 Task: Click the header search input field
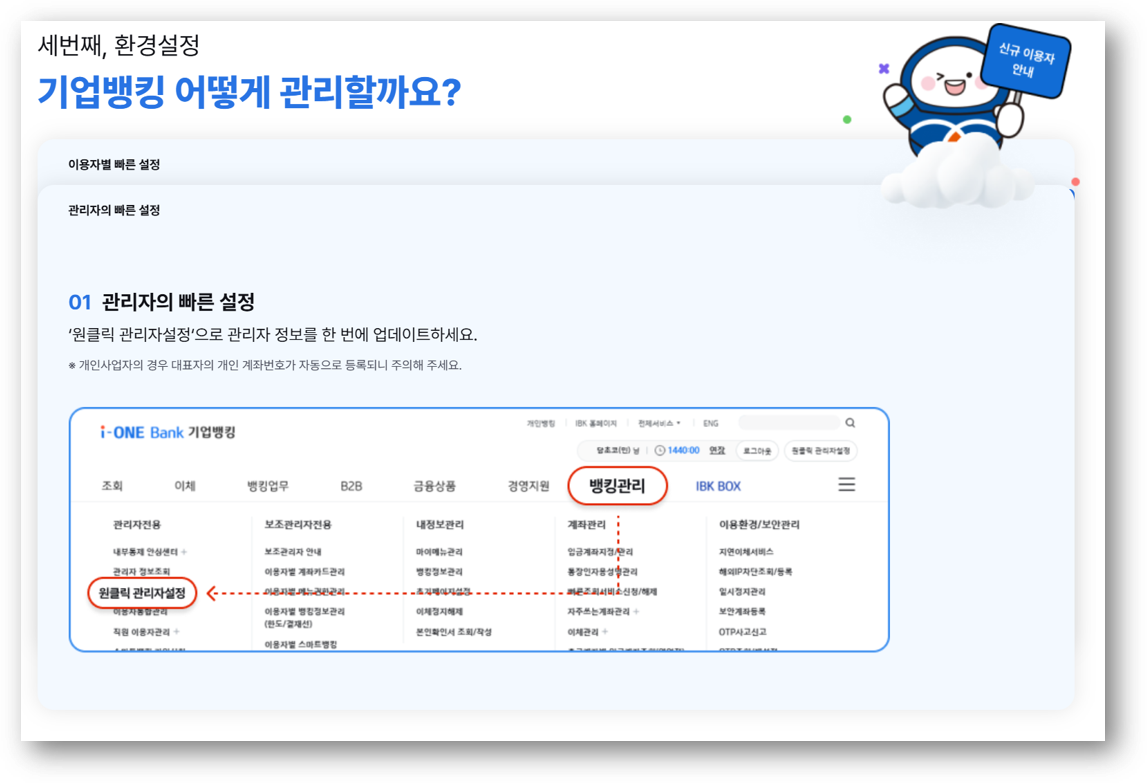pyautogui.click(x=789, y=422)
